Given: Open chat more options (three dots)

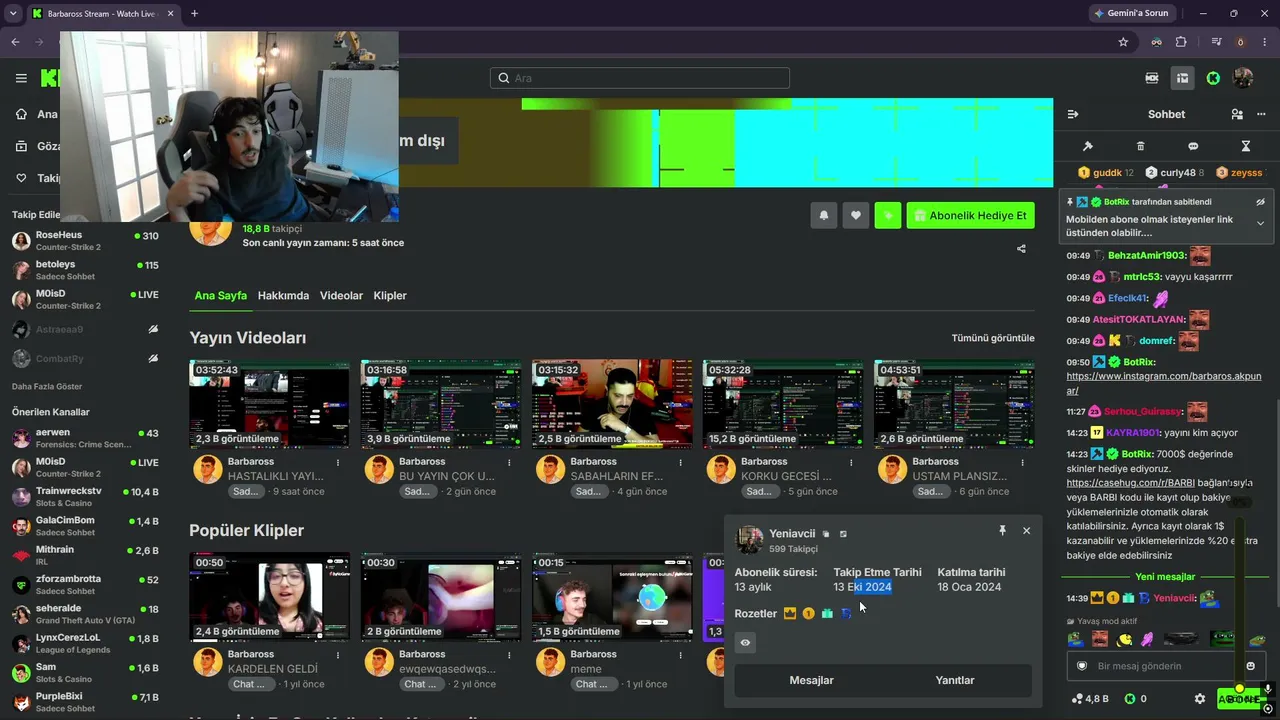Looking at the screenshot, I should pyautogui.click(x=1260, y=114).
